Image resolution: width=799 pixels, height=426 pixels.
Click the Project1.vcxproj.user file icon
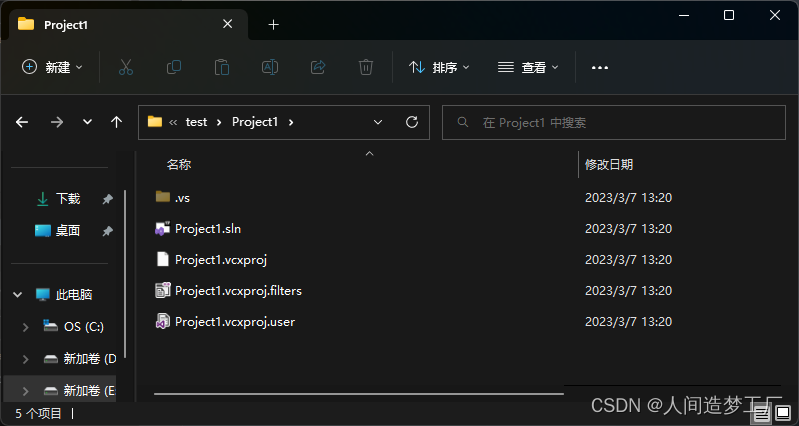163,322
